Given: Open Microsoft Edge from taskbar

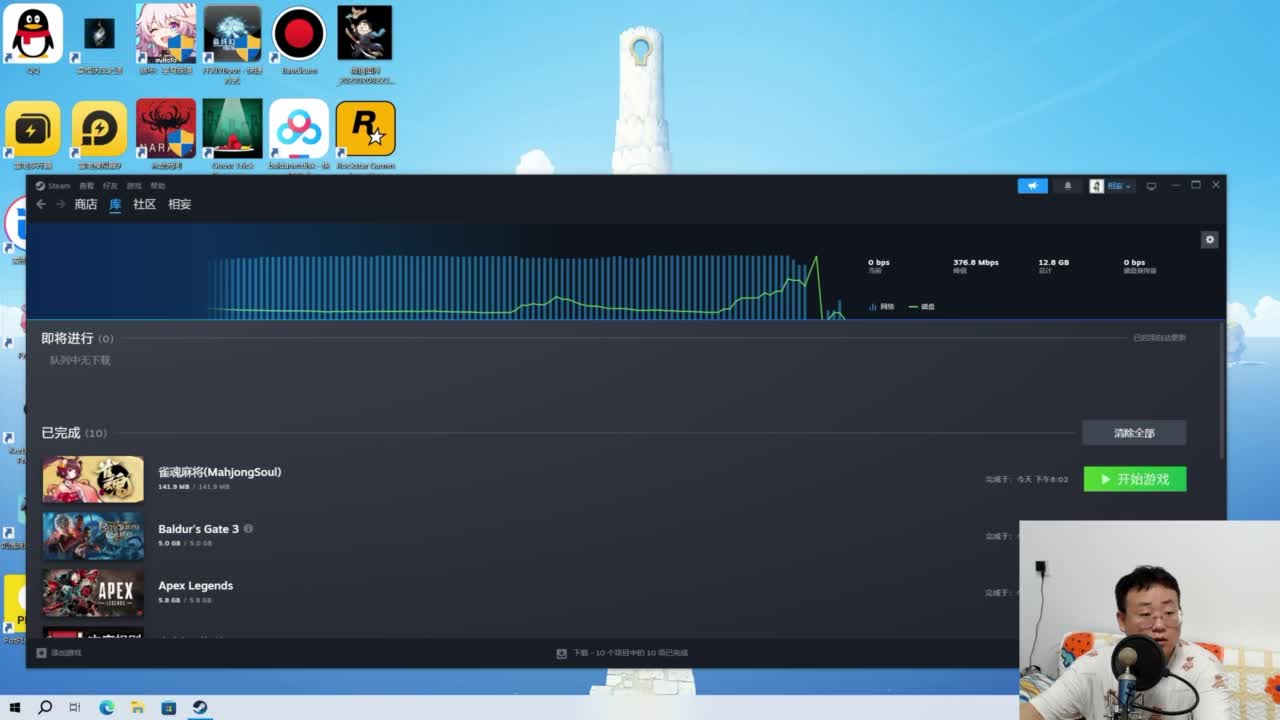Looking at the screenshot, I should coord(107,708).
